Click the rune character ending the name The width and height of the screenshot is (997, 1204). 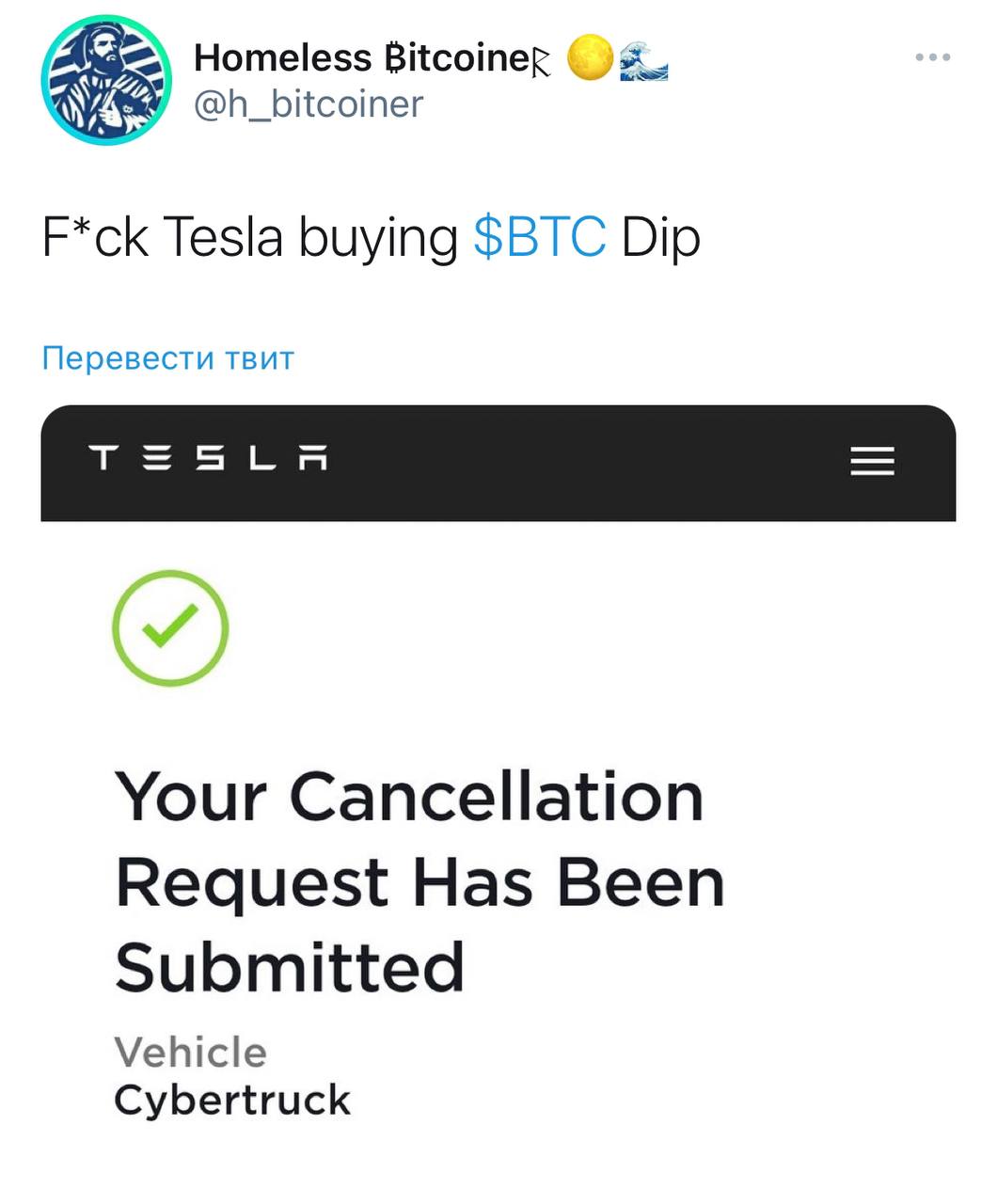coord(540,63)
